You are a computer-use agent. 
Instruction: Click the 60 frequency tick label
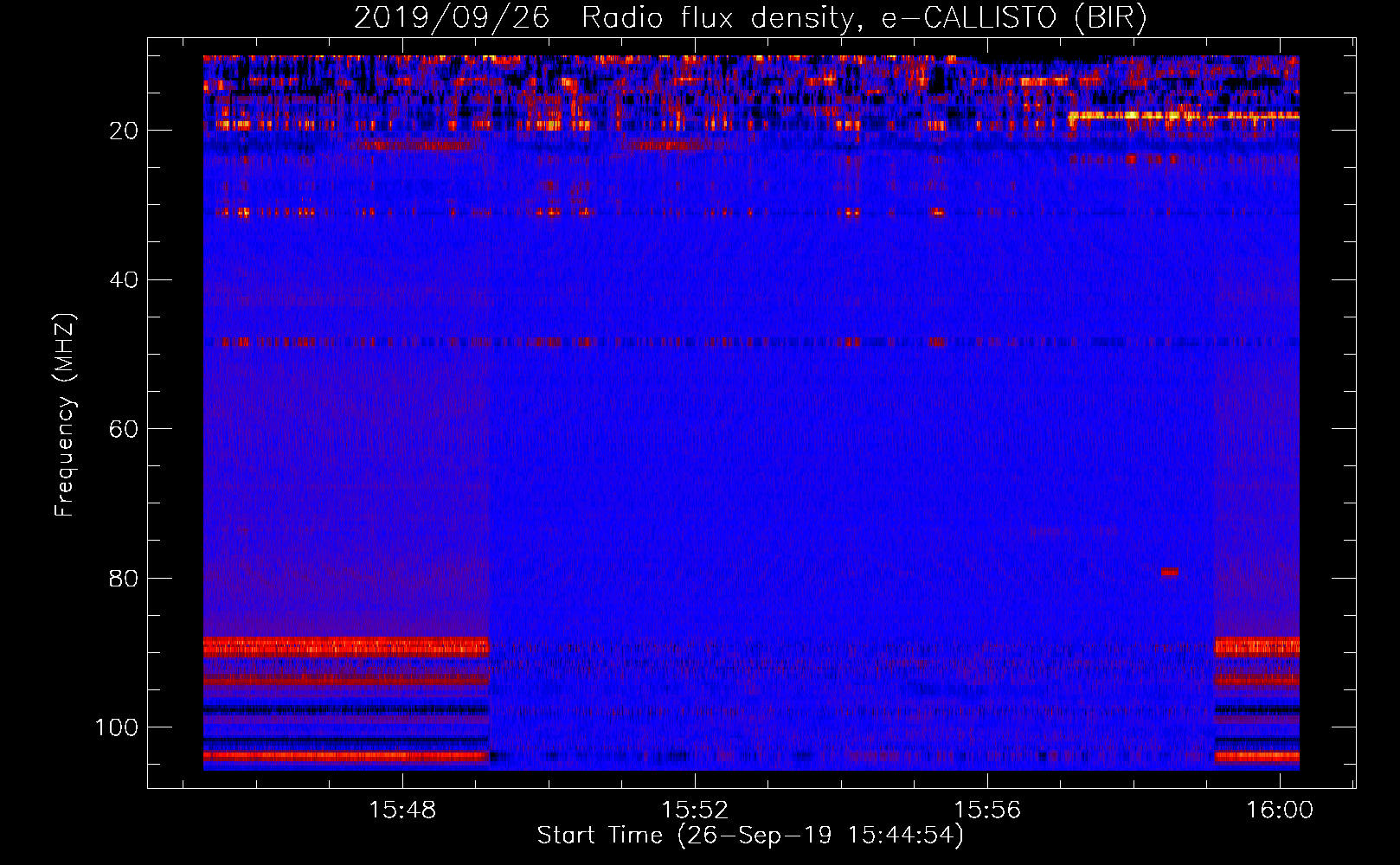125,429
